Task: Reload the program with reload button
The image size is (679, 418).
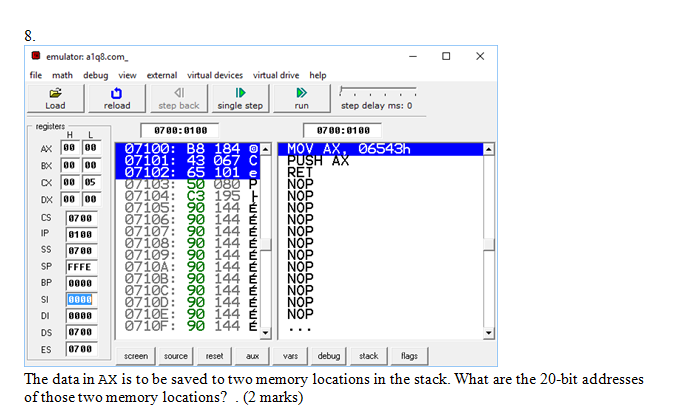Action: 116,98
